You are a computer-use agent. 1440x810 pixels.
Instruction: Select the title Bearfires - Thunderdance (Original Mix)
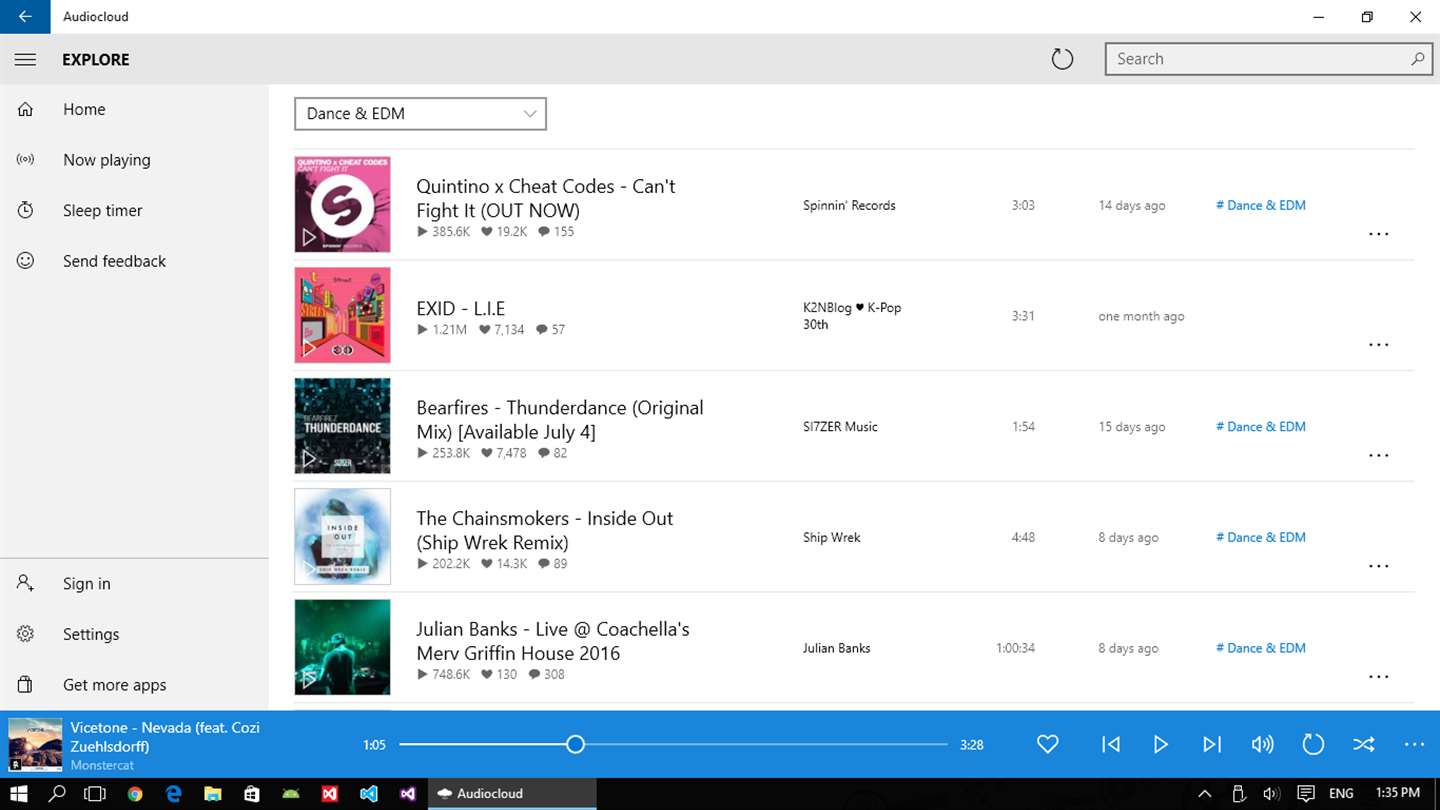(x=560, y=420)
